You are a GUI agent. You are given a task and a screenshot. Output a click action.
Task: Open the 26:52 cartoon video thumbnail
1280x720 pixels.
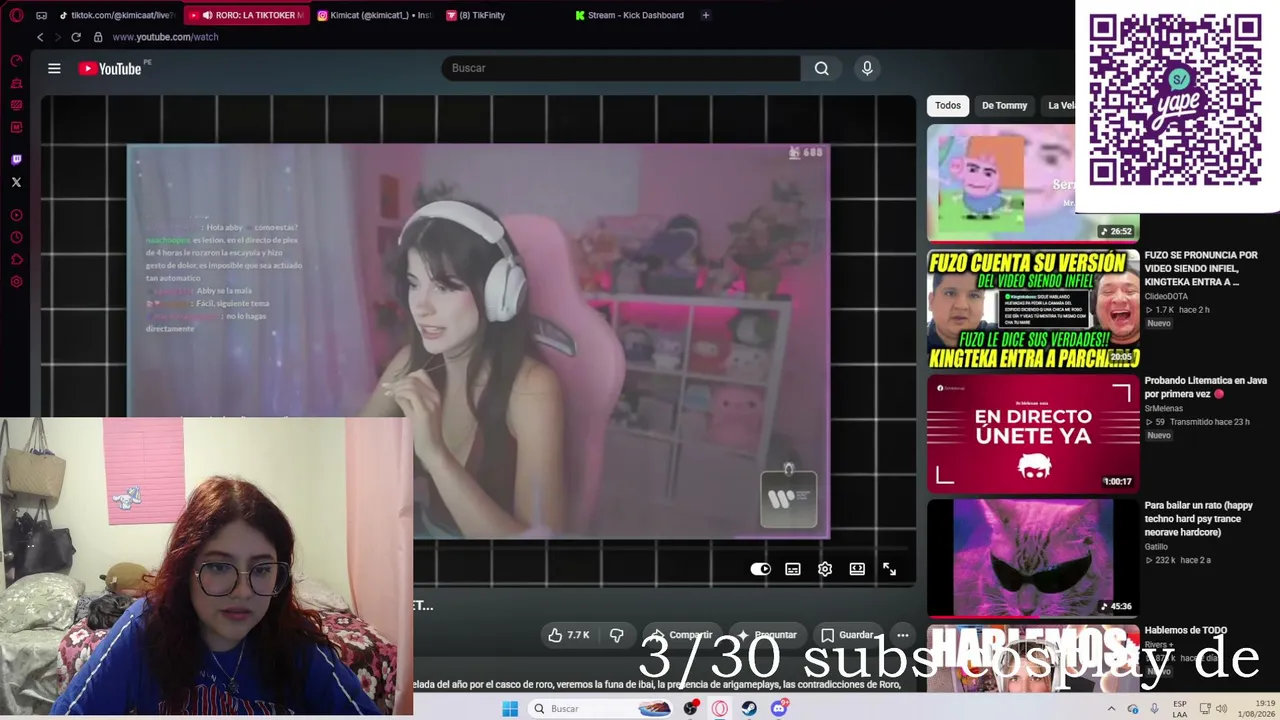(x=1033, y=183)
